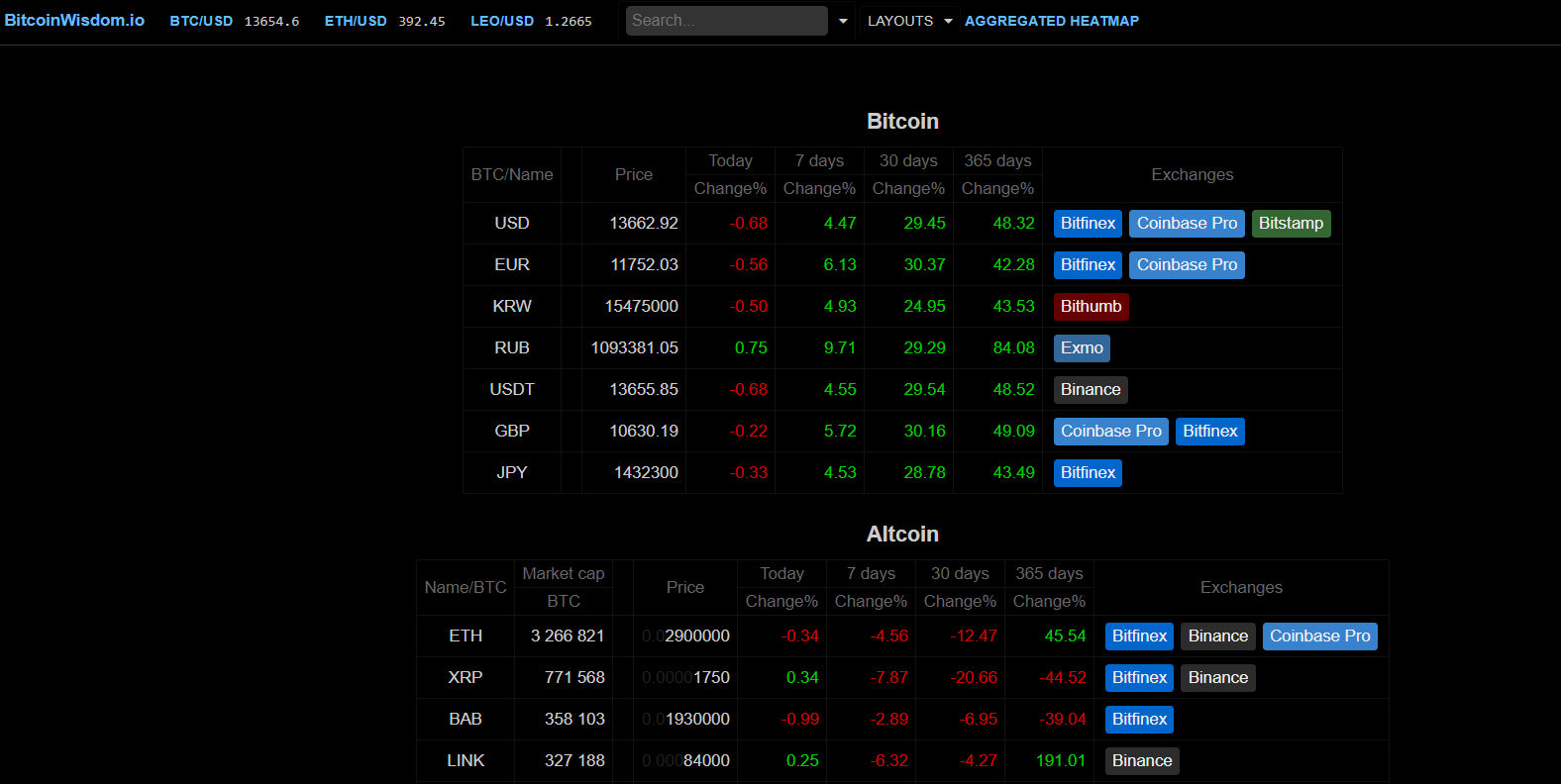Open Coinbase Pro for ETH row
This screenshot has width=1561, height=784.
[x=1319, y=637]
